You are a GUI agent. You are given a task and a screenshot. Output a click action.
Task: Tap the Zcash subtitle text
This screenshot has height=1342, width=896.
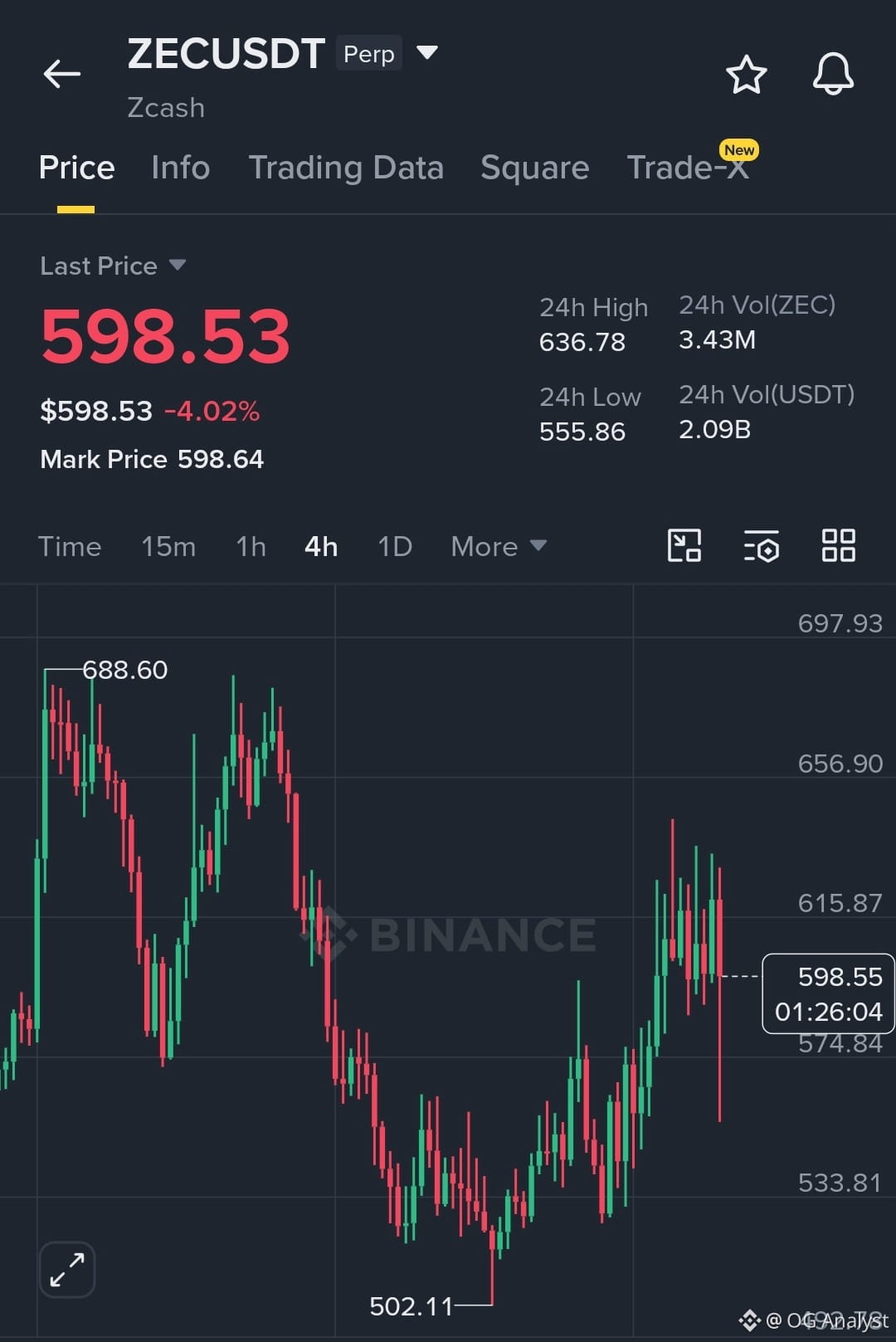tap(166, 108)
